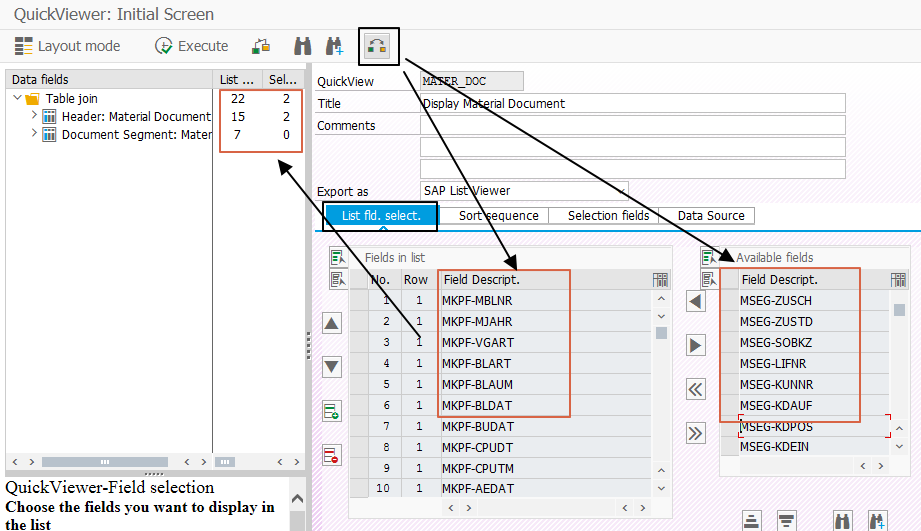The width and height of the screenshot is (921, 531).
Task: Click the QuickView name field MATER_DOC
Action: tap(472, 81)
